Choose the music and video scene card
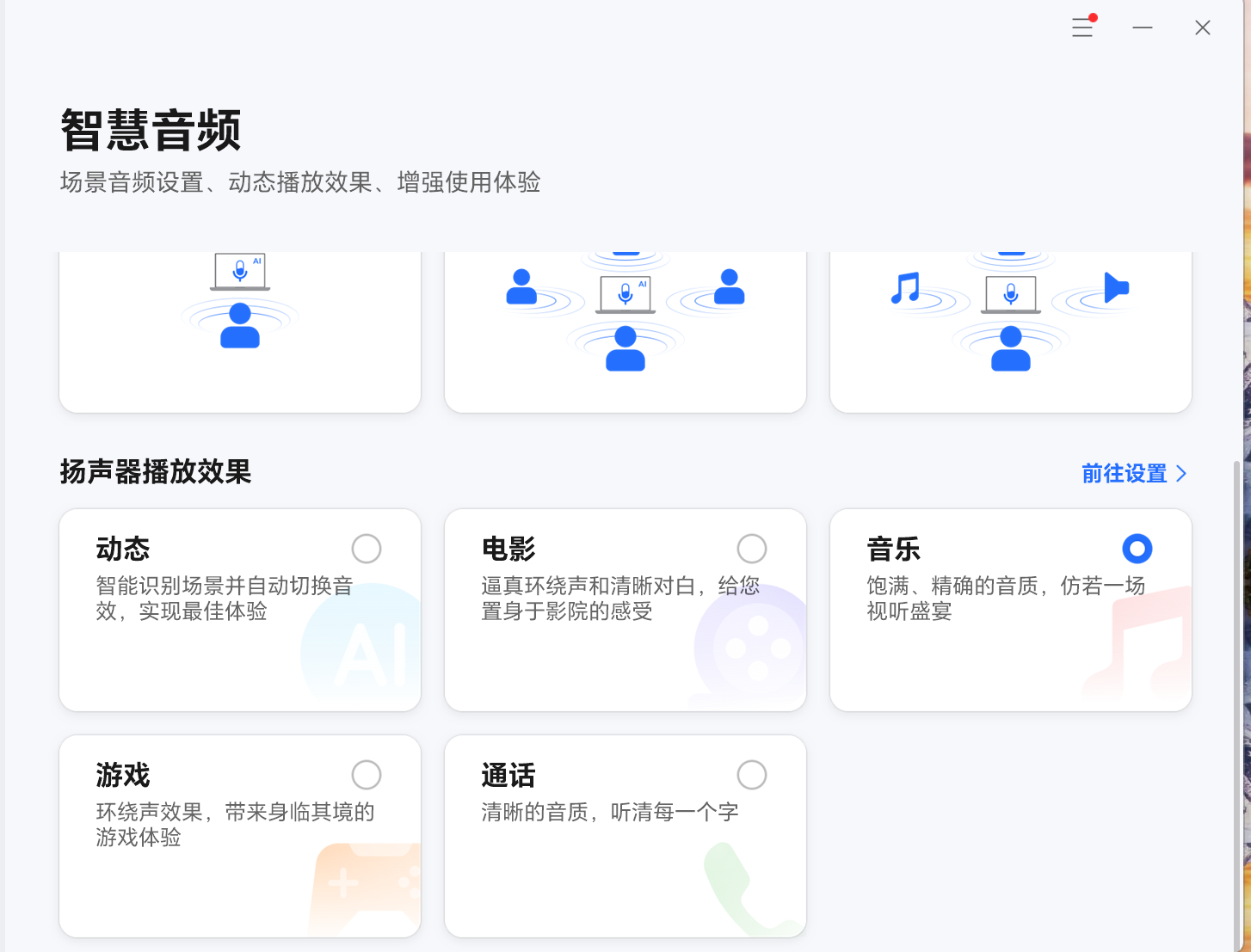 1011,332
